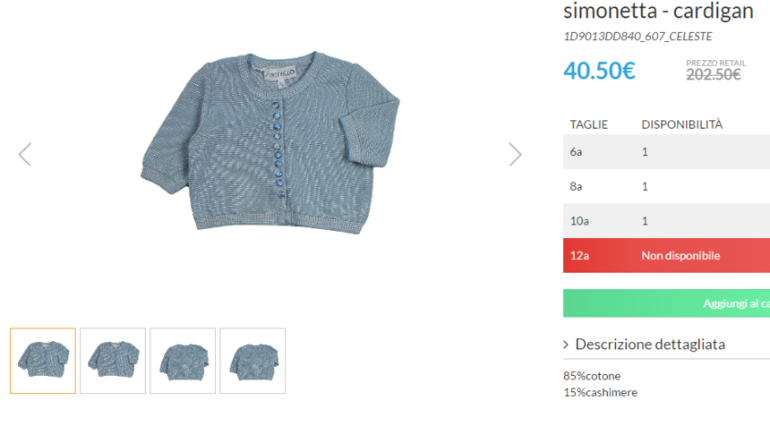The width and height of the screenshot is (770, 426).
Task: Expand Descrizione dettagliata section
Action: [x=649, y=344]
